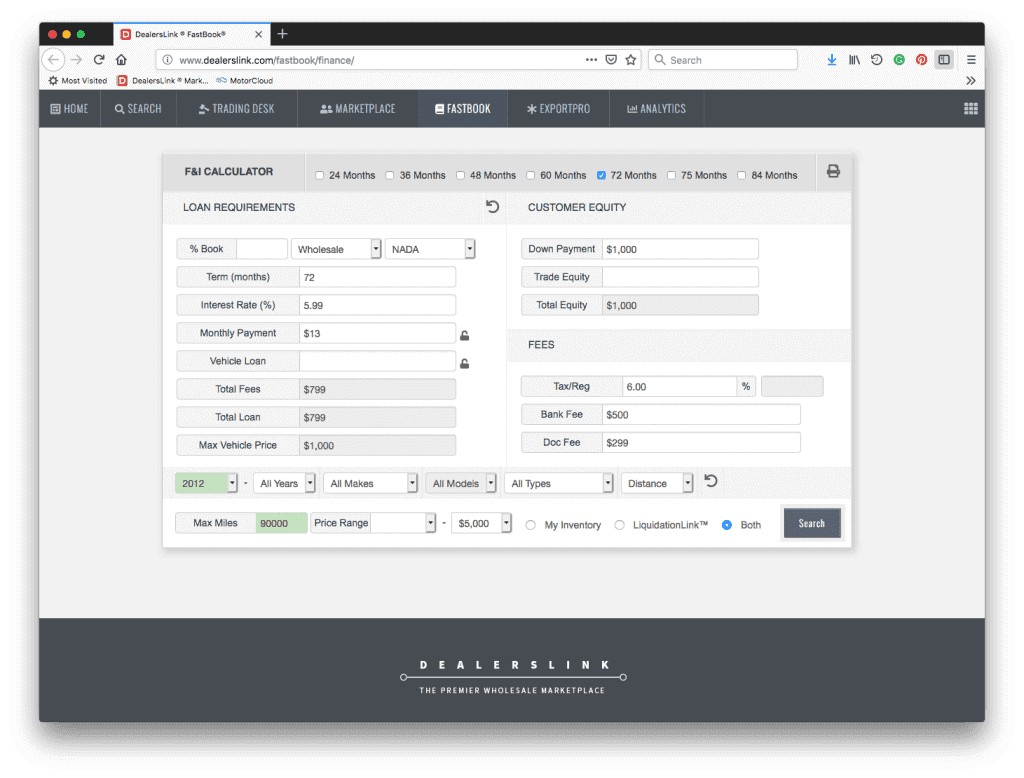1024x778 pixels.
Task: Open the EXPORTPRO nav item
Action: (558, 108)
